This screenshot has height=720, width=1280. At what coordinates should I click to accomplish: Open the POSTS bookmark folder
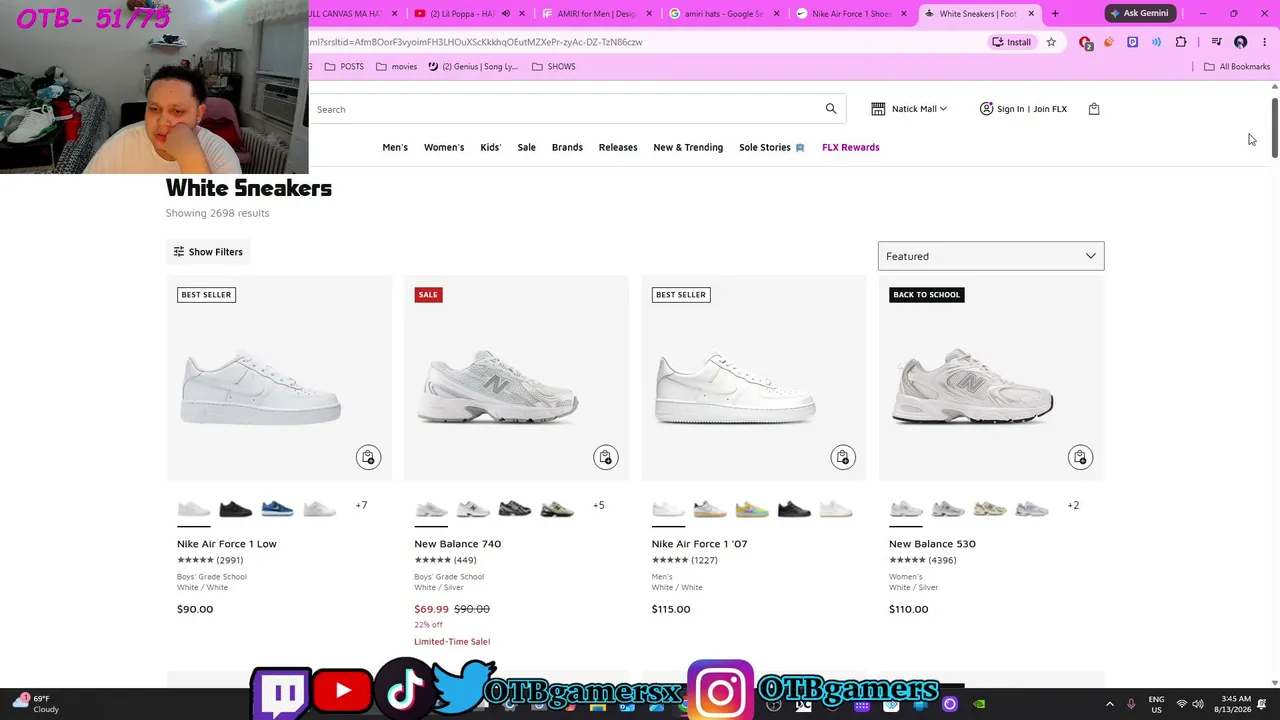[x=344, y=67]
